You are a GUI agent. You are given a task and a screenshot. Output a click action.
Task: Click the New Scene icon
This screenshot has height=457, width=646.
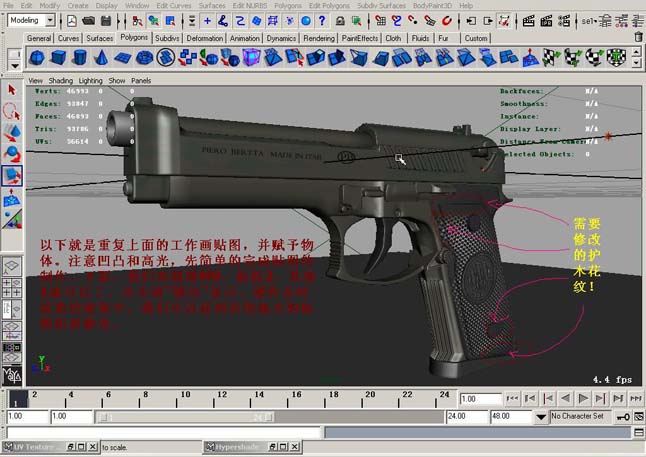point(72,21)
